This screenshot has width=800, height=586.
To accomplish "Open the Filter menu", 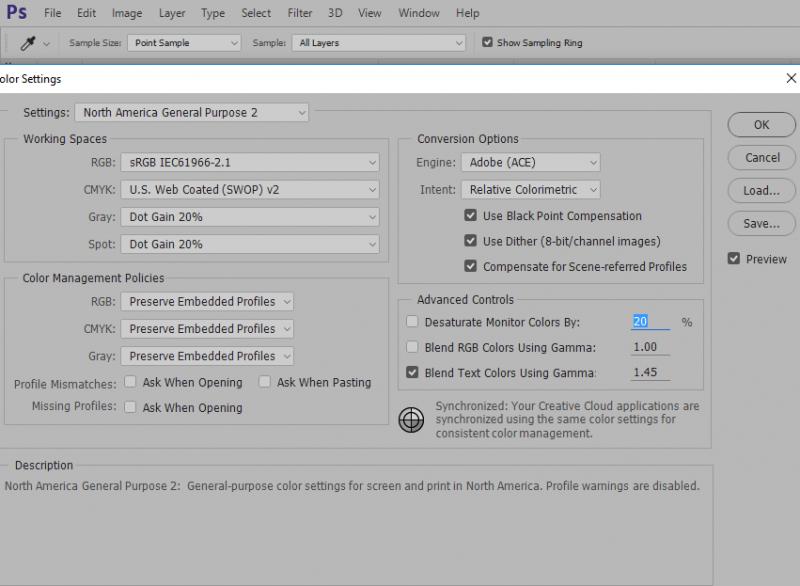I will [299, 13].
